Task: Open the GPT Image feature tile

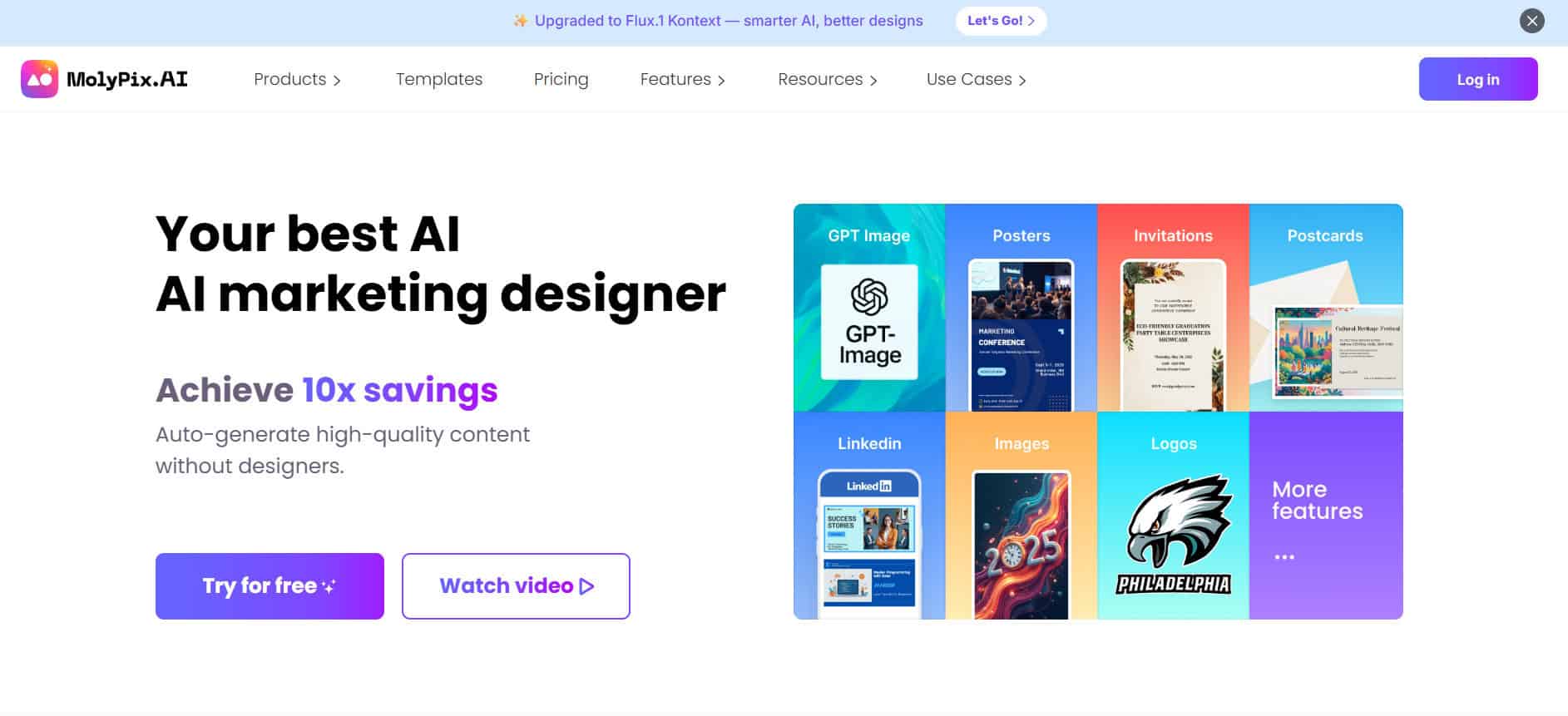Action: pyautogui.click(x=869, y=308)
